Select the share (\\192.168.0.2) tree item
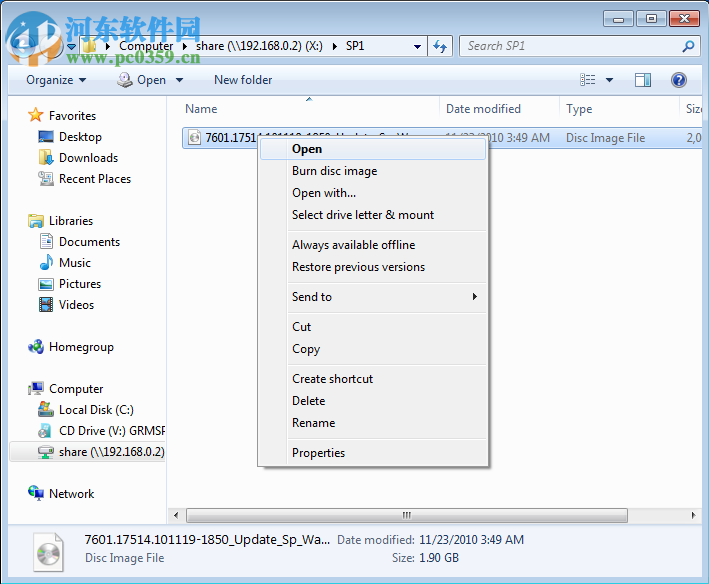This screenshot has width=709, height=584. click(89, 452)
